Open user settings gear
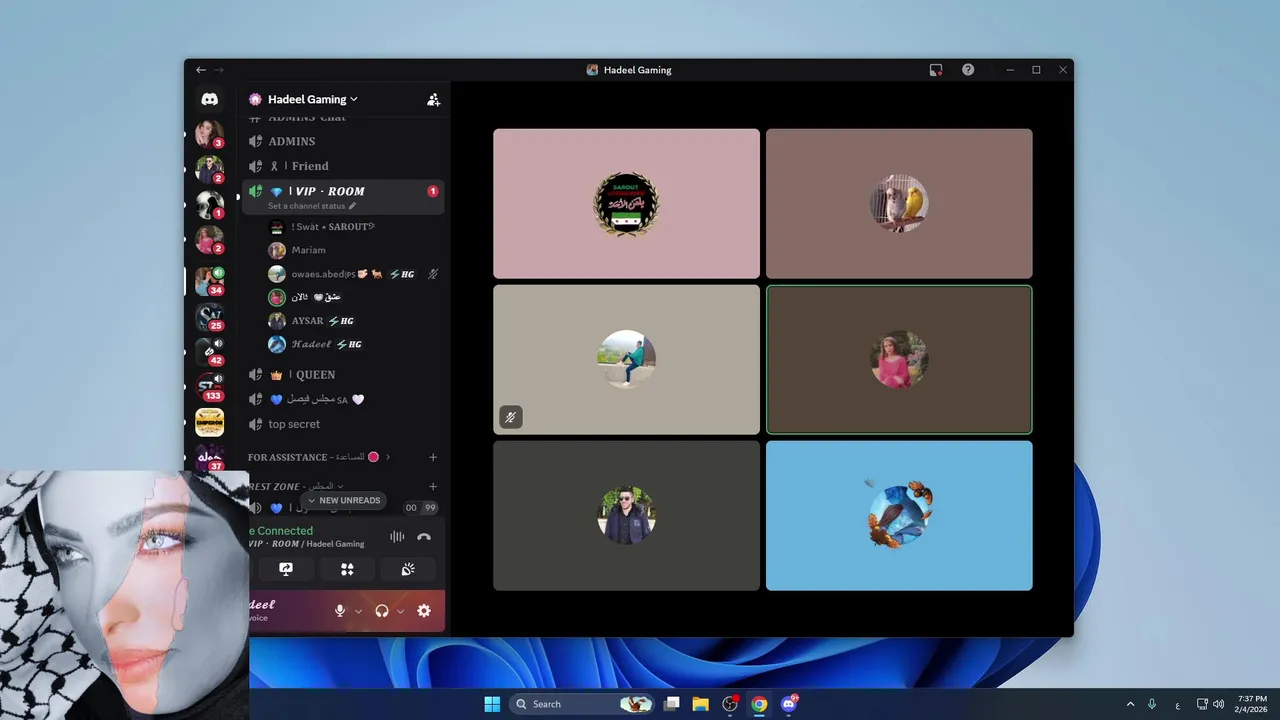1280x720 pixels. point(424,610)
